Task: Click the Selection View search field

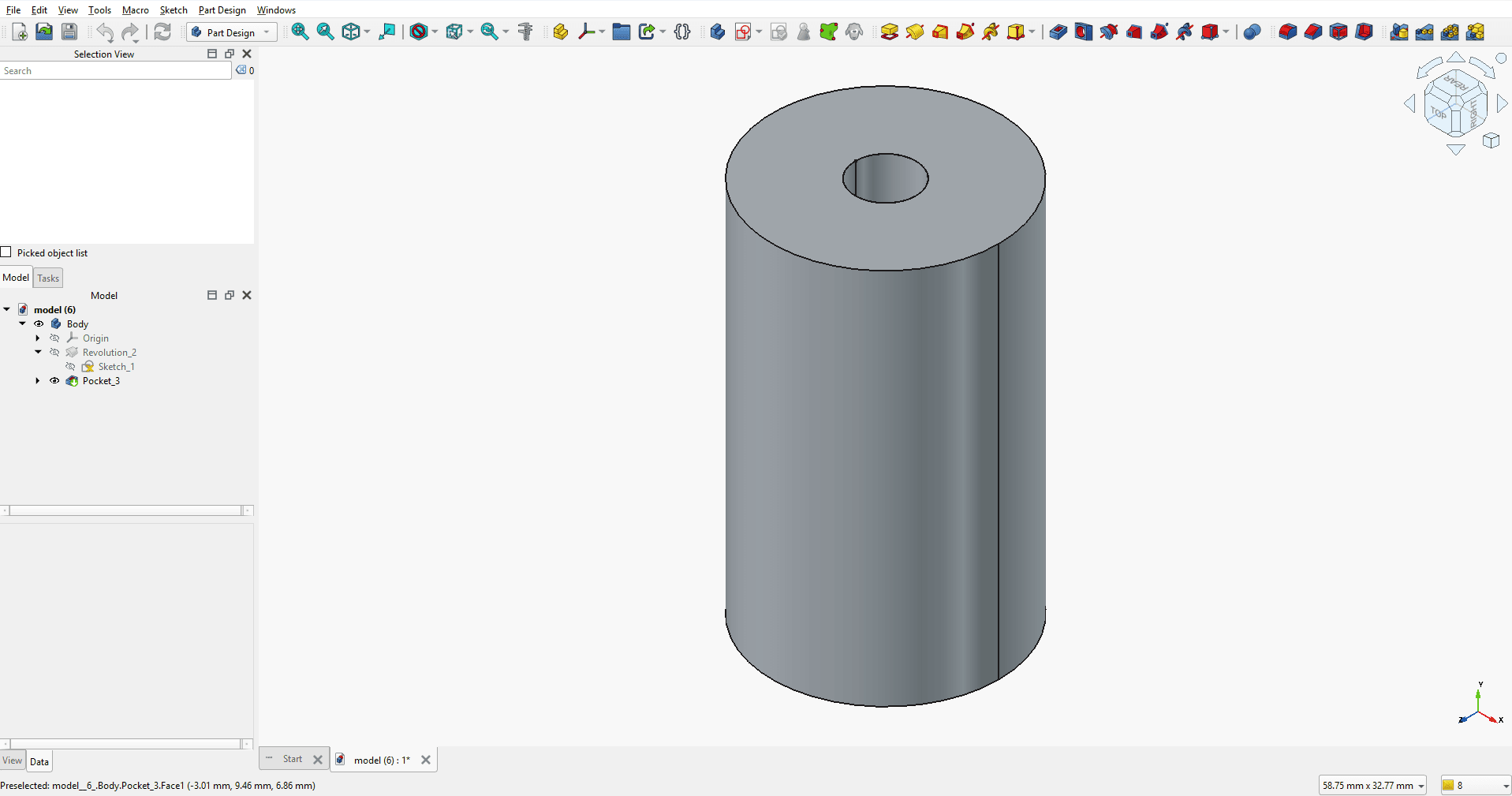Action: click(116, 70)
